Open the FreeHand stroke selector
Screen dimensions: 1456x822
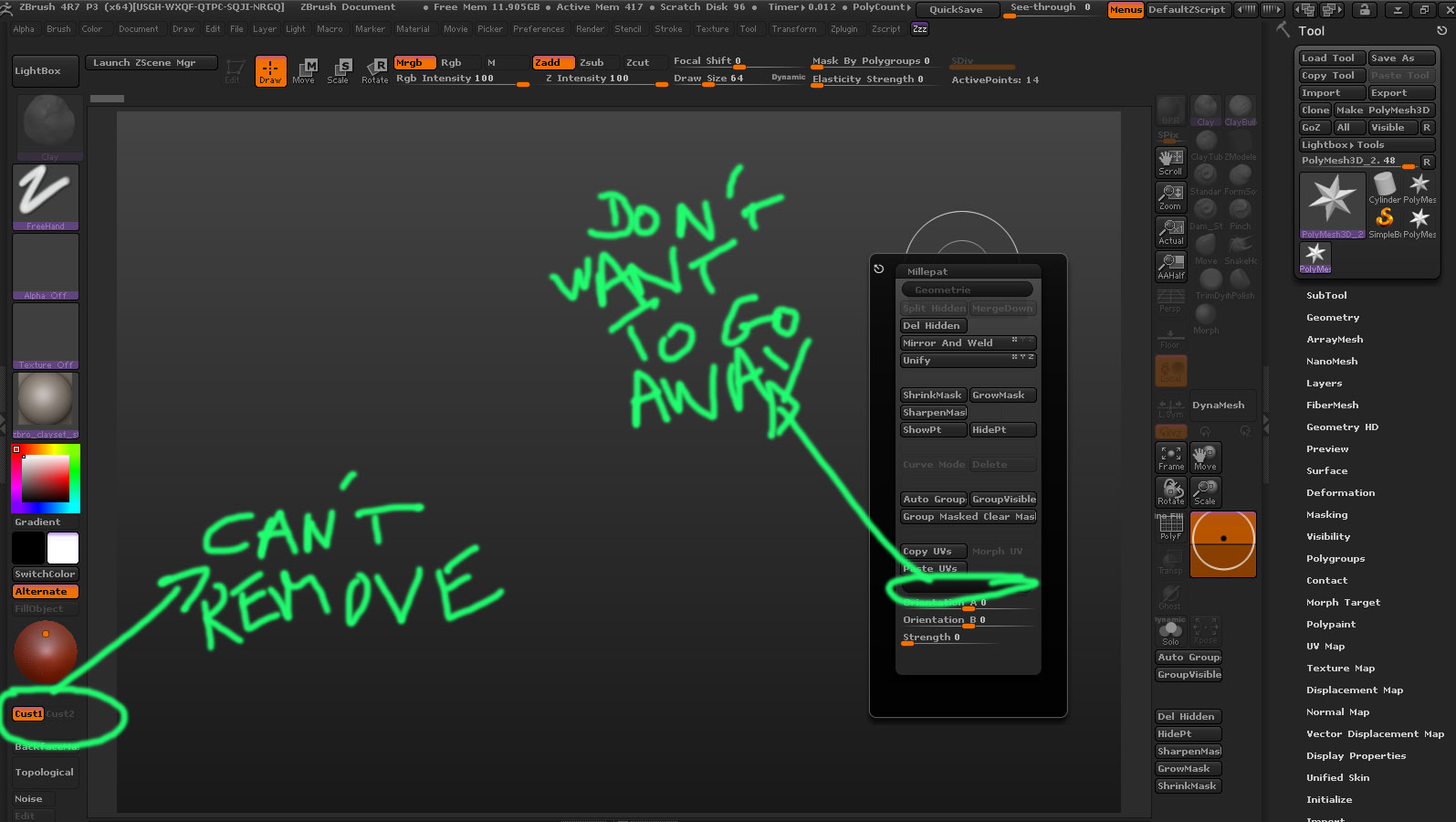(x=46, y=196)
